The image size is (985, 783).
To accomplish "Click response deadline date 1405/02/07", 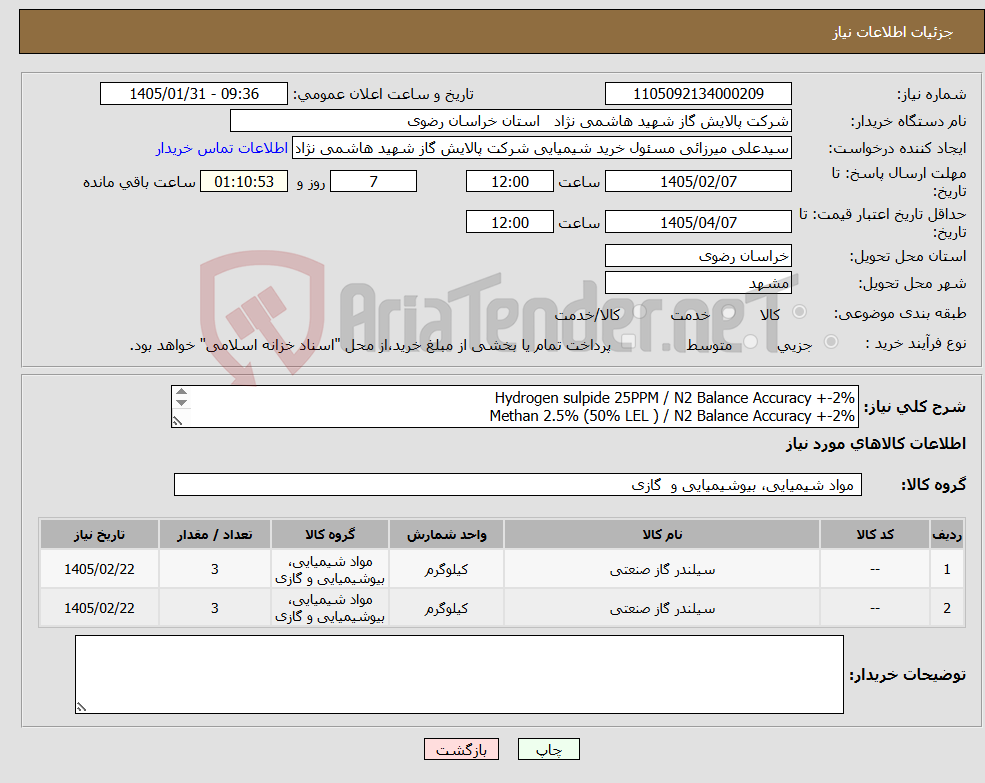I will click(x=698, y=182).
